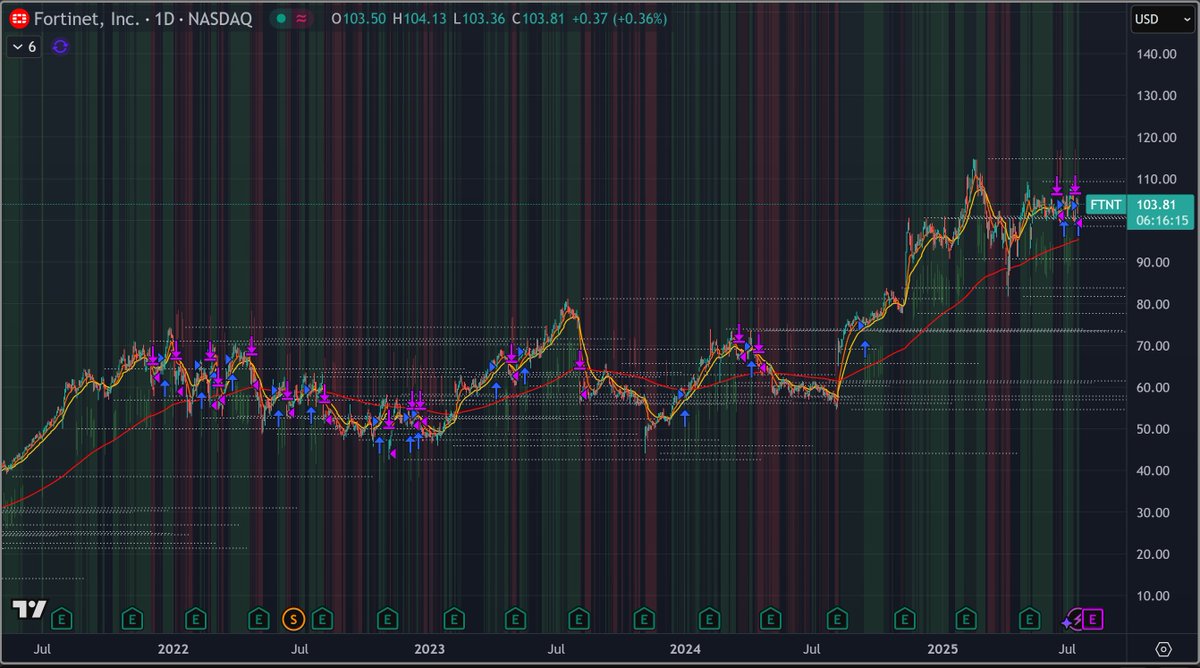Click the 2024 label on time axis

[686, 648]
